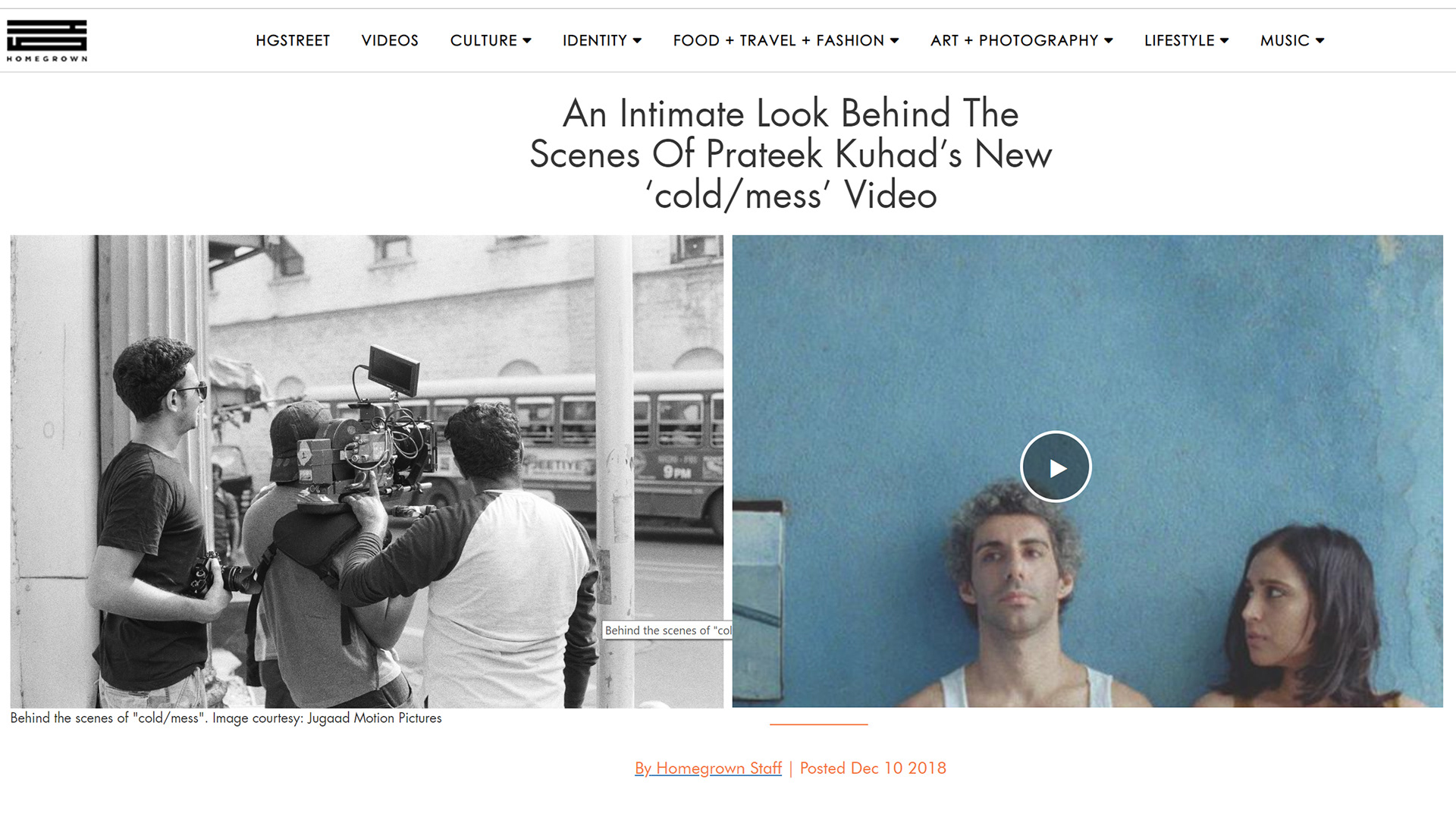Play the cold/mess video
The width and height of the screenshot is (1456, 814).
click(x=1056, y=467)
